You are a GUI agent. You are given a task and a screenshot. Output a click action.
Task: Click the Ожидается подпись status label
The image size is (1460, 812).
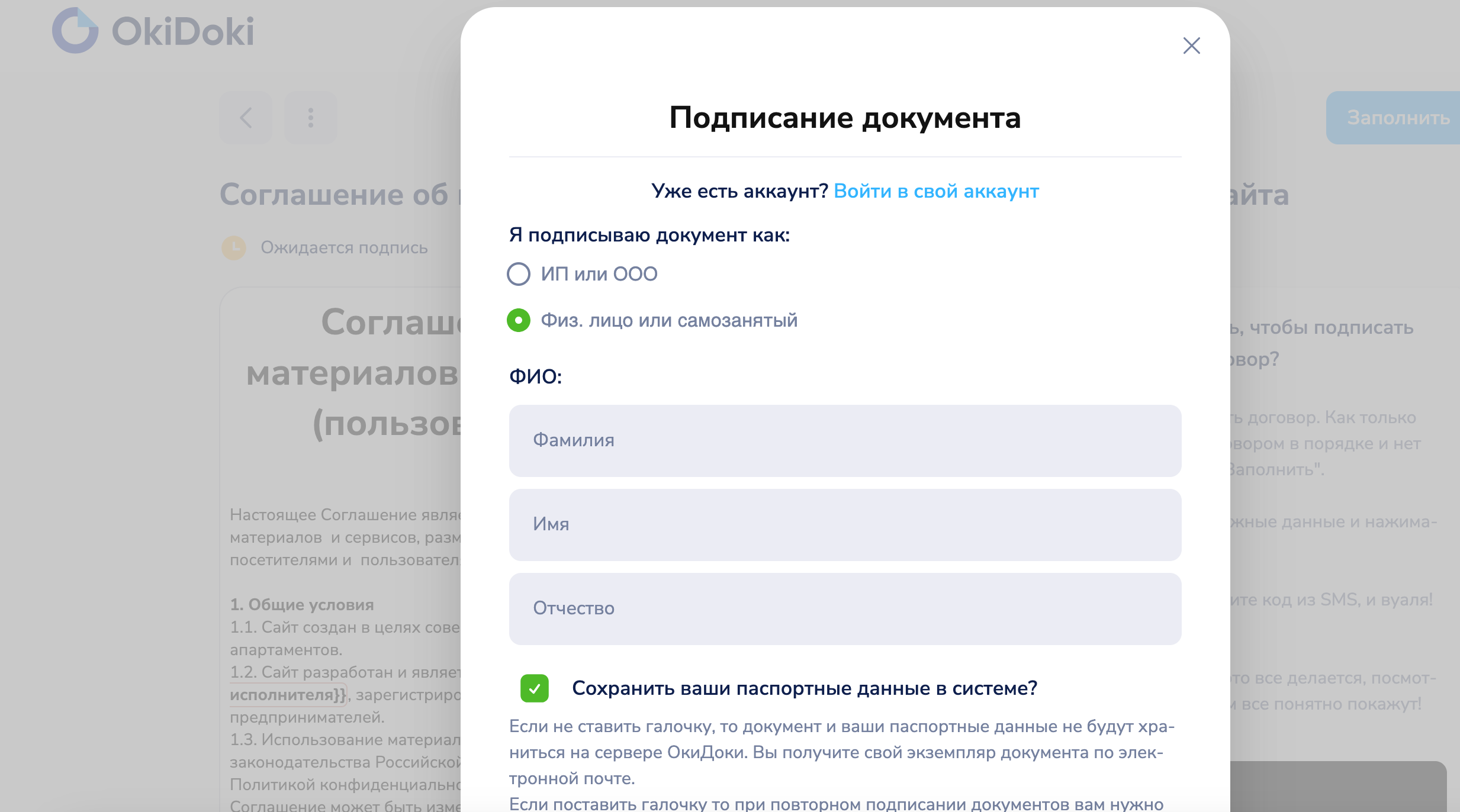tap(344, 247)
